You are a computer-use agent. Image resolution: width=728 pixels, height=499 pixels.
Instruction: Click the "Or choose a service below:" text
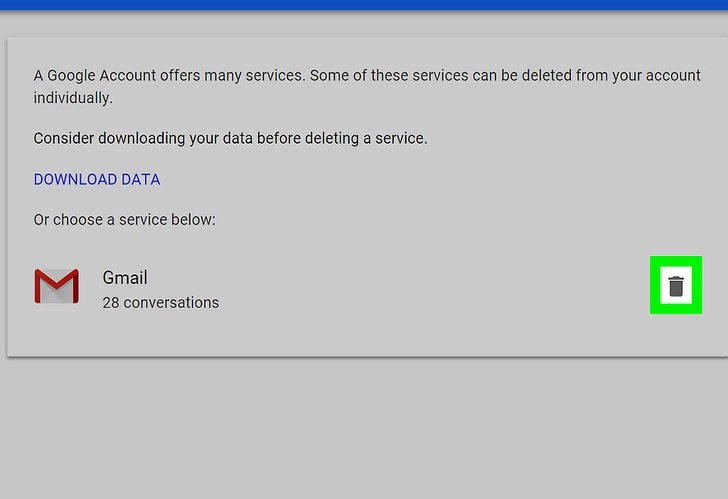tap(124, 219)
